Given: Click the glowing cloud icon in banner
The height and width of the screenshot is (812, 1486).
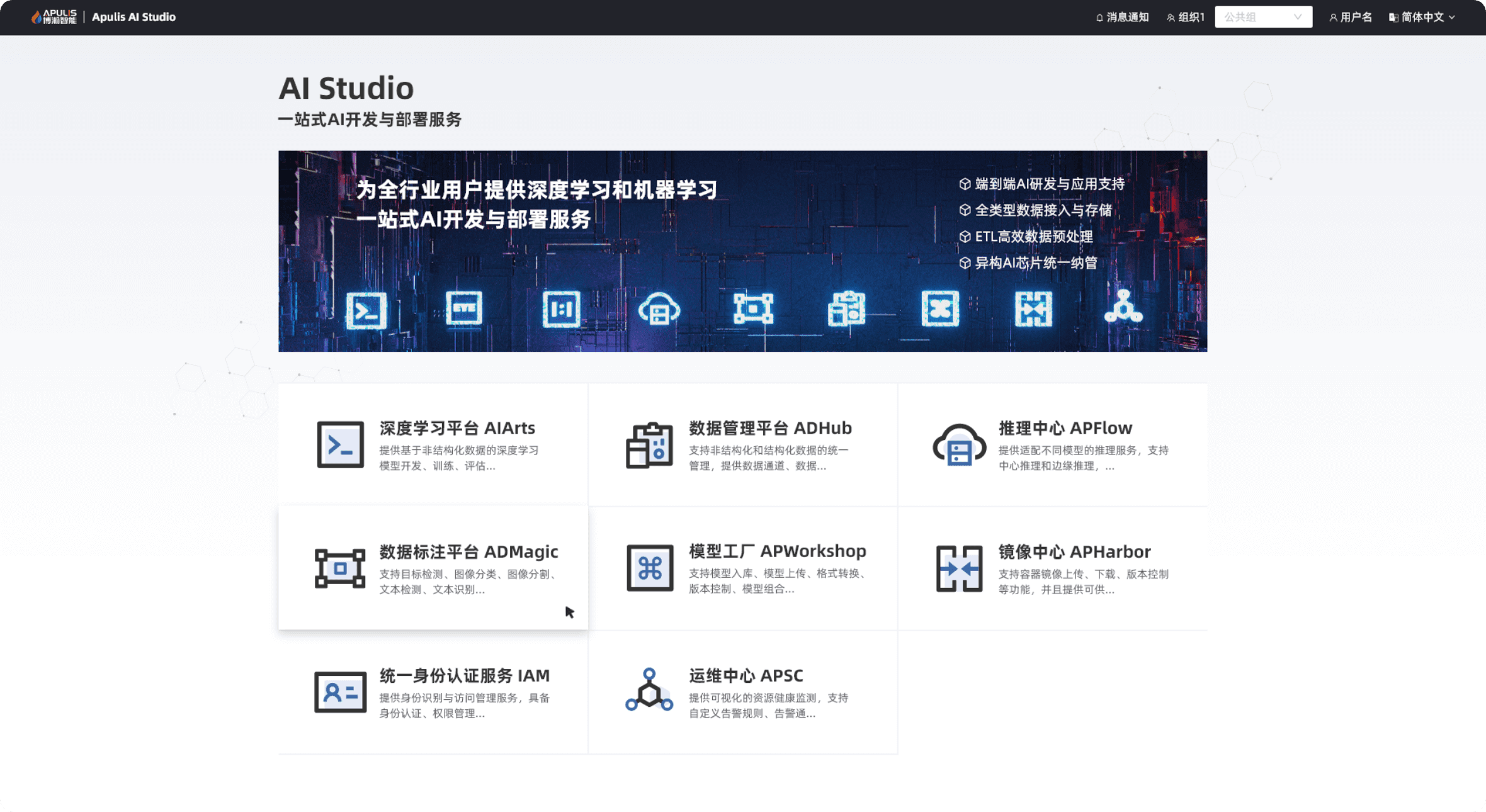Looking at the screenshot, I should point(659,309).
